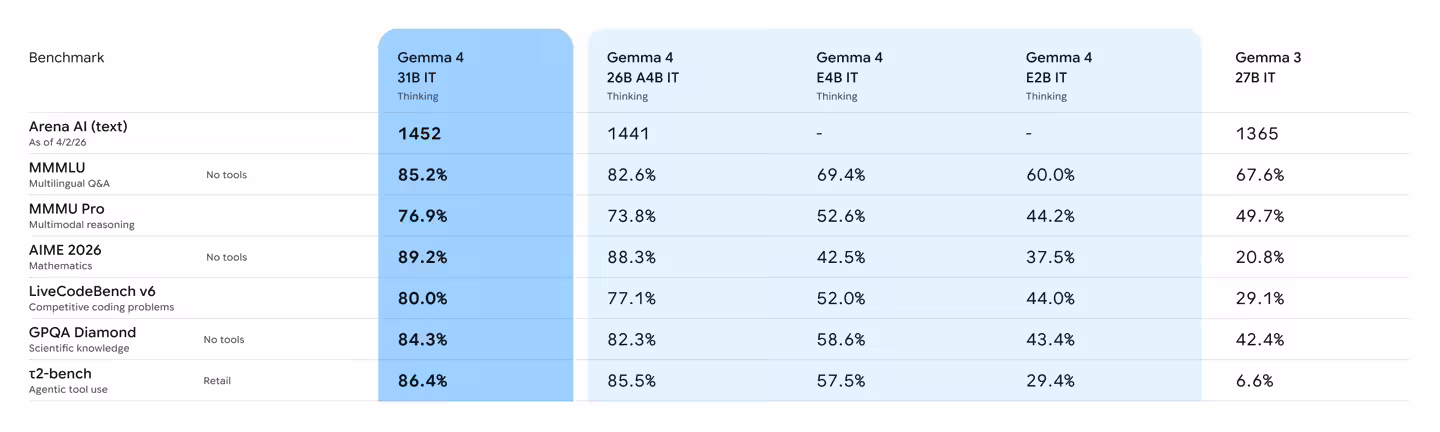Click the 88.3% AIME 2026 value
The height and width of the screenshot is (432, 1440).
coord(631,257)
